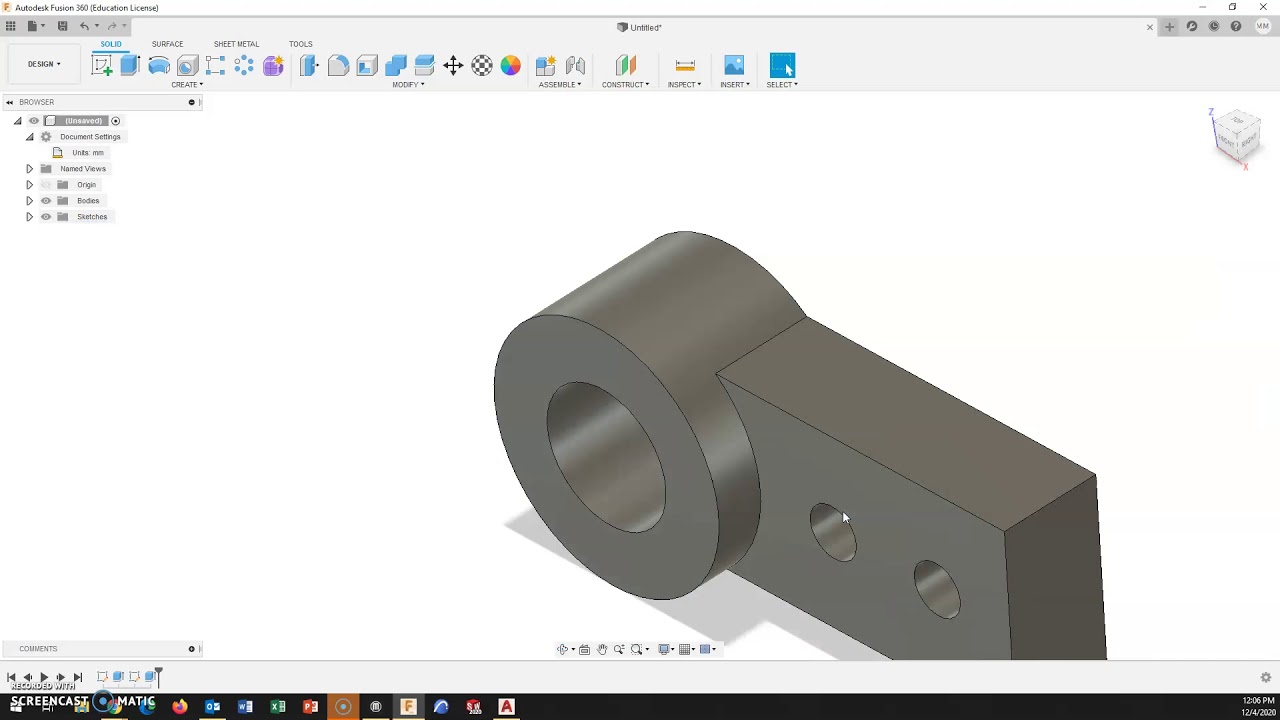Image resolution: width=1280 pixels, height=720 pixels.
Task: Select the Hole tool
Action: tap(187, 66)
